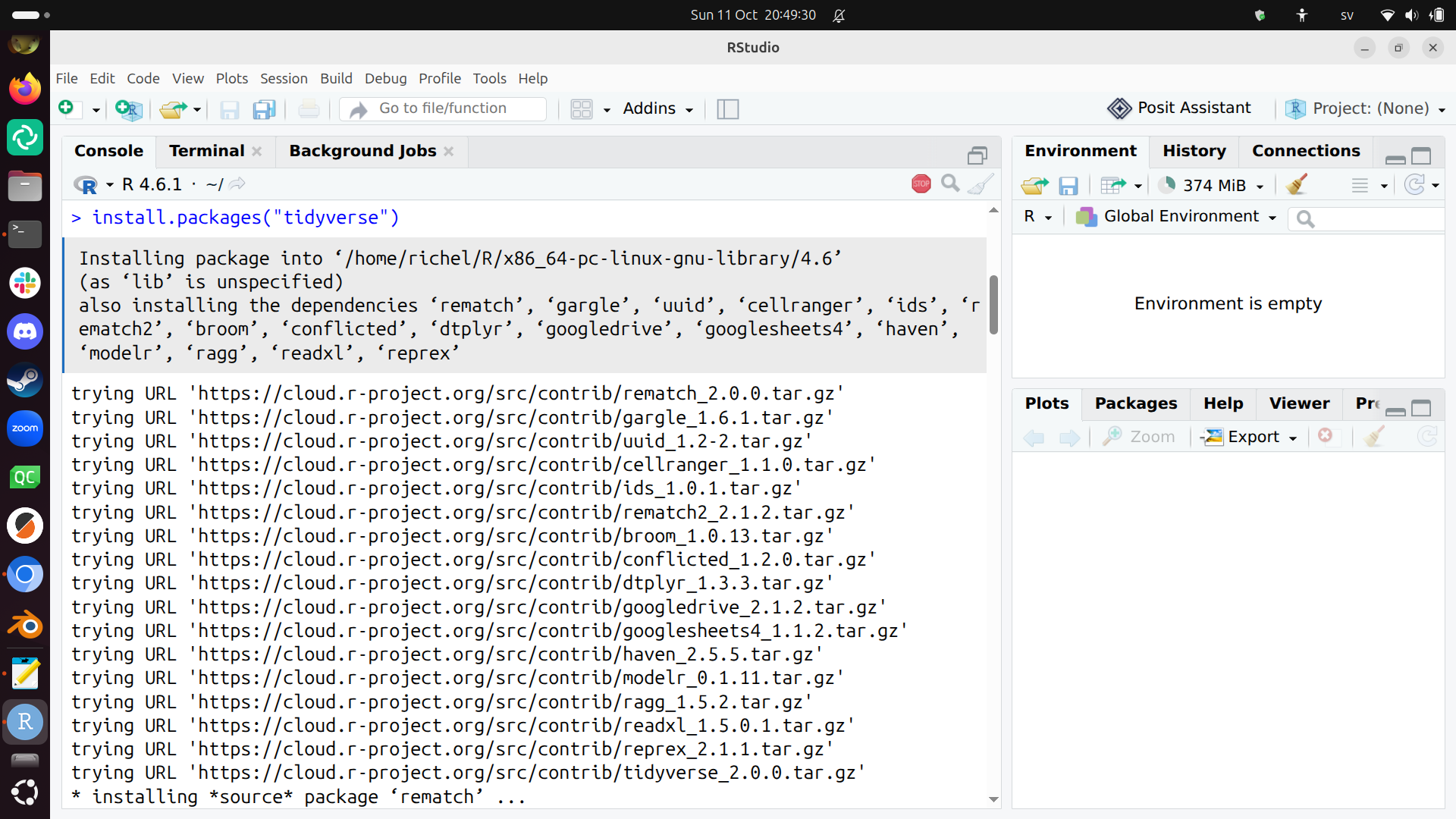Switch to the Packages tab
This screenshot has width=1456, height=819.
(x=1136, y=403)
